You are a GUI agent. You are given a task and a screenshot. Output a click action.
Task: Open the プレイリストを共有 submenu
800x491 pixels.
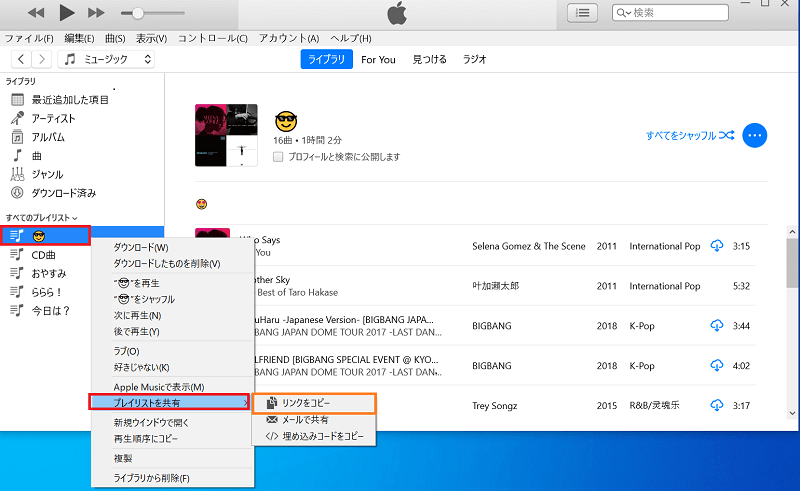(x=169, y=402)
